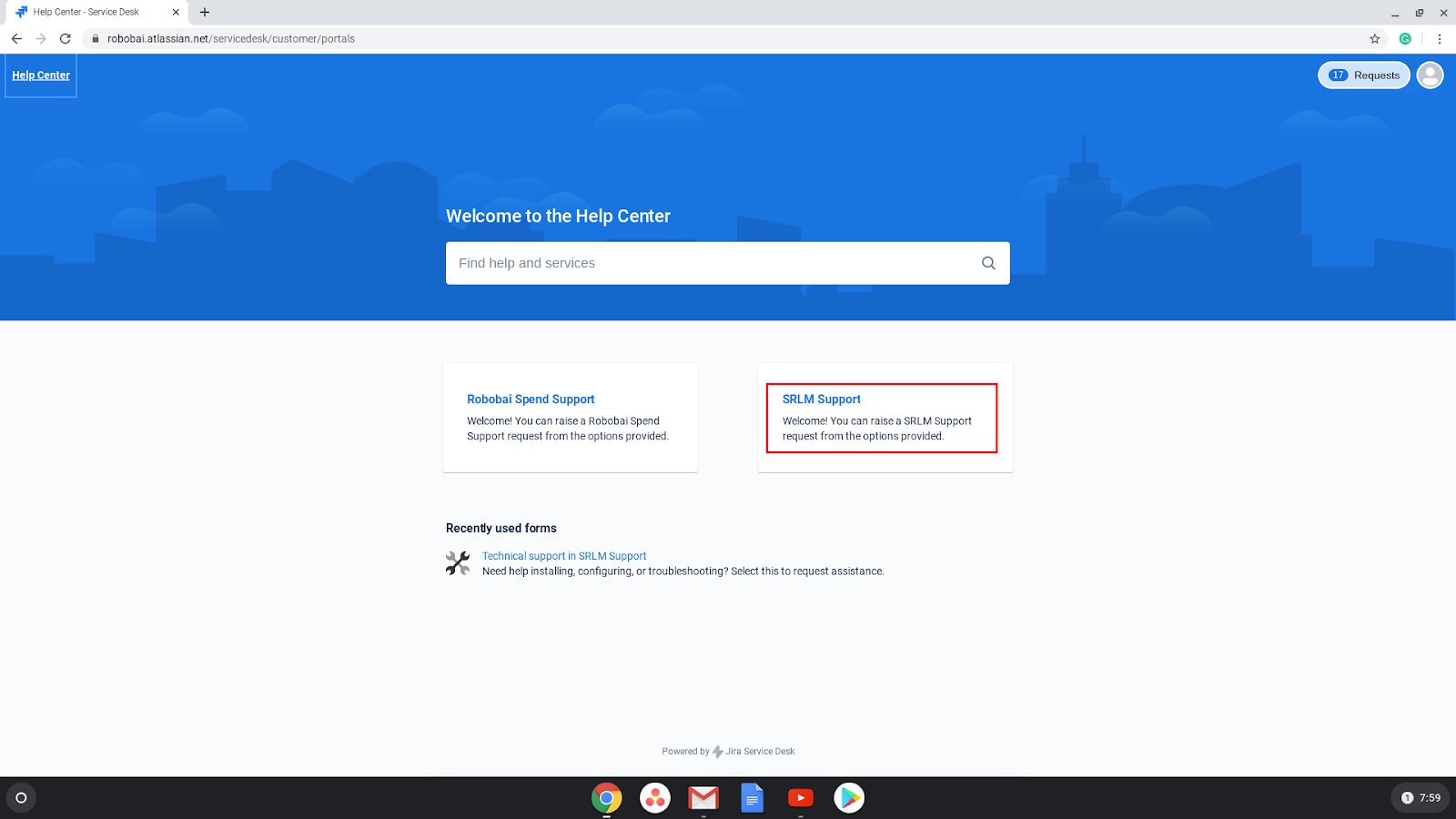Click the Recently used forms heading
1456x819 pixels.
[x=501, y=529]
